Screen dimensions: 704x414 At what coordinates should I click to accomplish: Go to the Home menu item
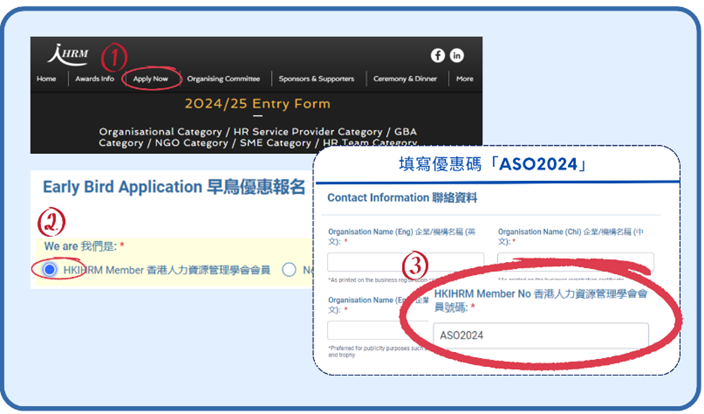(46, 79)
